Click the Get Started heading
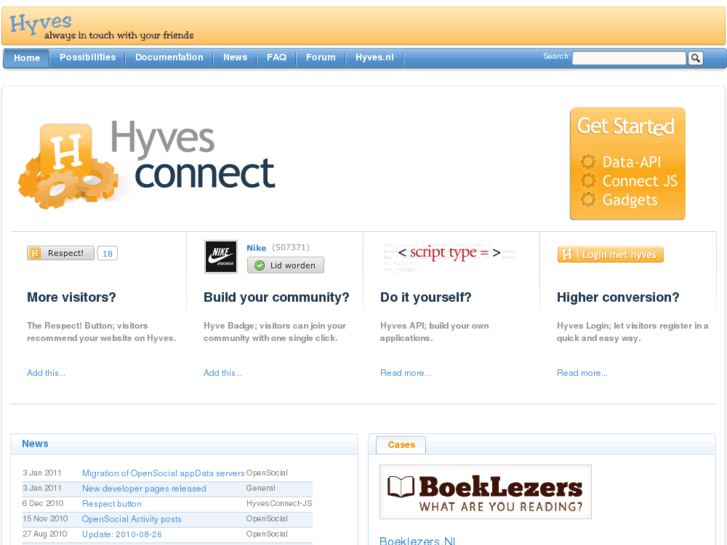Viewport: 727px width, 545px height. pyautogui.click(x=625, y=126)
